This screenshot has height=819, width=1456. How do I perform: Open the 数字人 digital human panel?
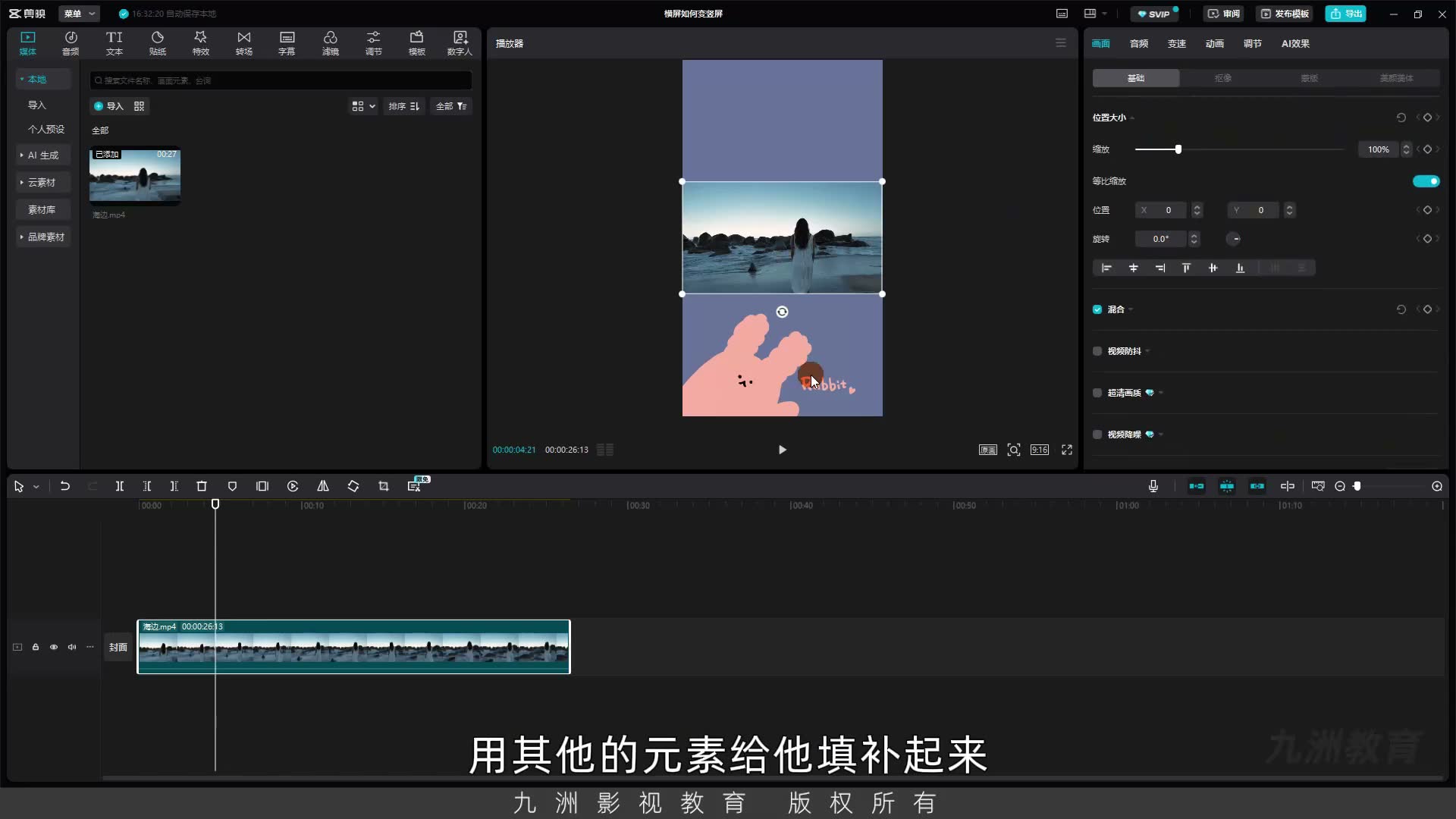[460, 43]
